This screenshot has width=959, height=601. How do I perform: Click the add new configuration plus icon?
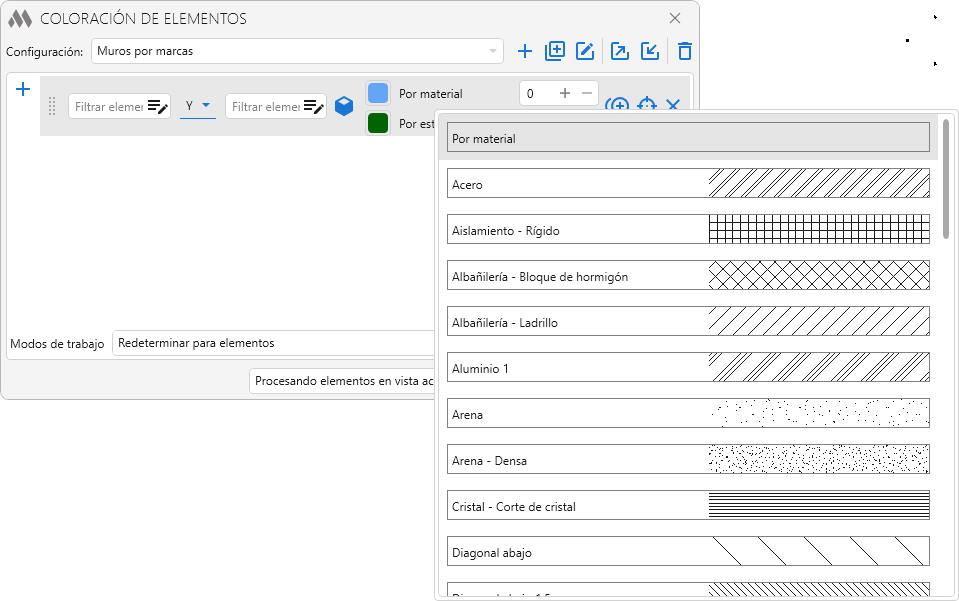525,51
